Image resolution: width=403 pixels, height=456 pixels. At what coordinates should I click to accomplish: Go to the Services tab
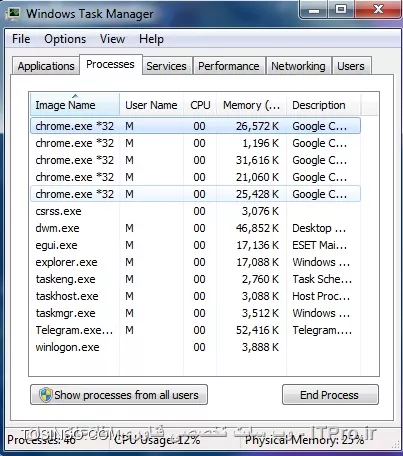tap(166, 66)
